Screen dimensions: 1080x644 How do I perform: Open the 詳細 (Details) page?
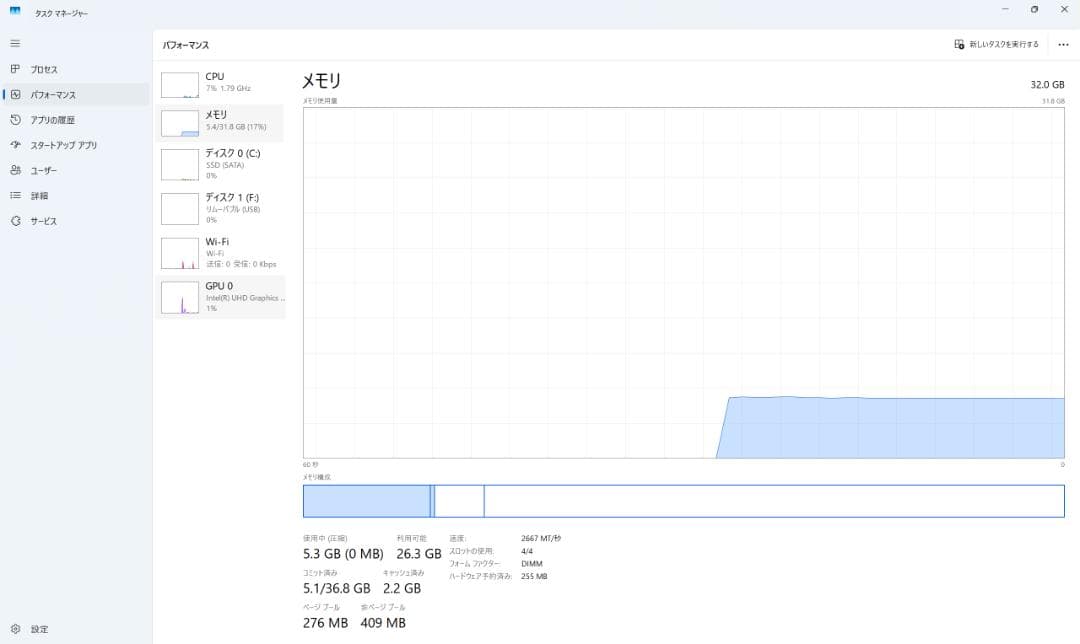42,195
